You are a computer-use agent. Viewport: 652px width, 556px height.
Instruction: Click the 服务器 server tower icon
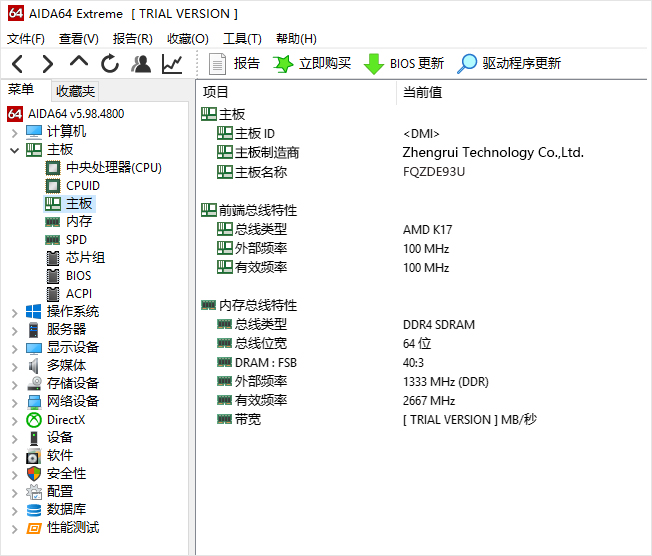pyautogui.click(x=34, y=330)
